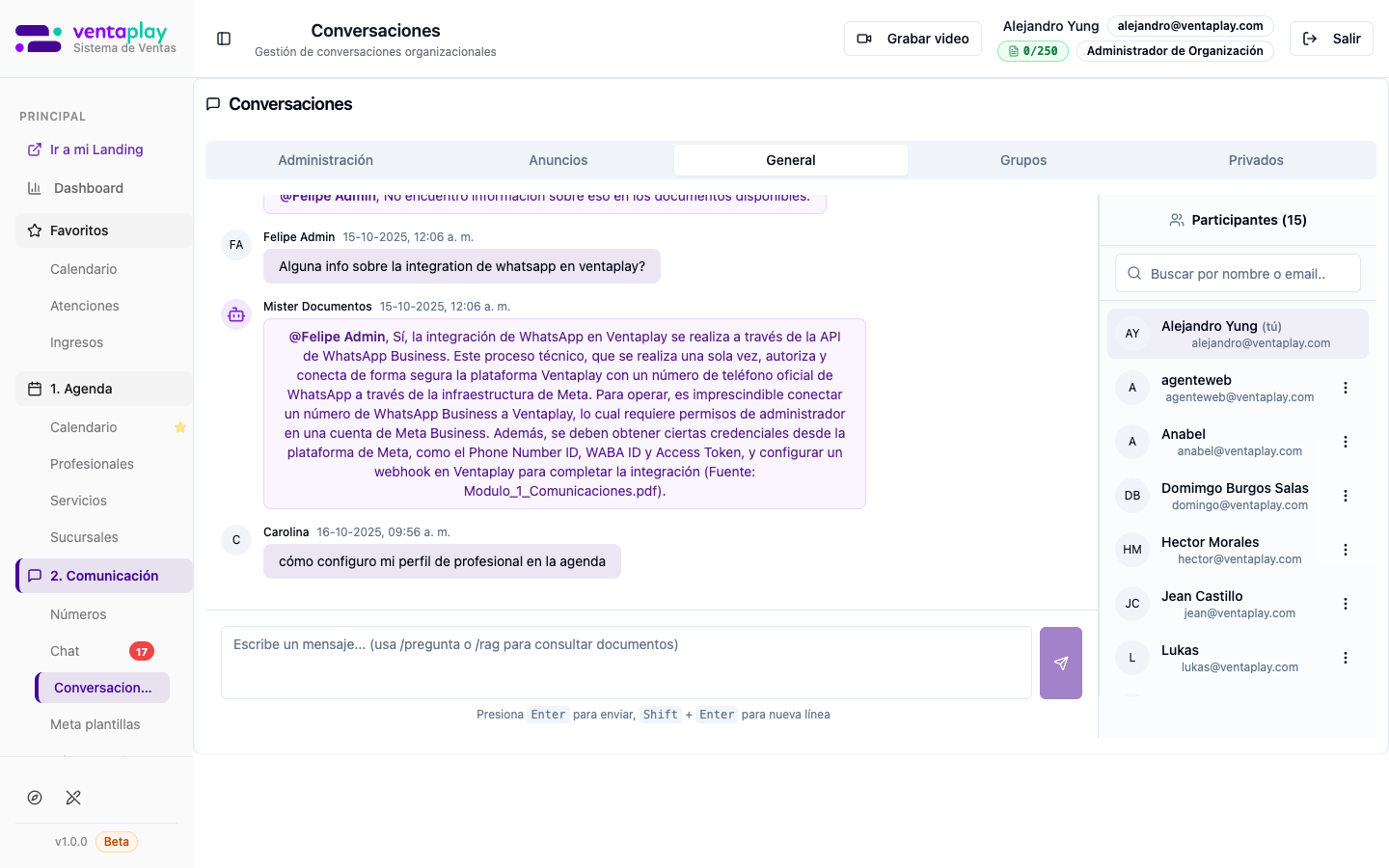Toggle the sidebar collapse icon
The width and height of the screenshot is (1389, 868).
tap(224, 39)
